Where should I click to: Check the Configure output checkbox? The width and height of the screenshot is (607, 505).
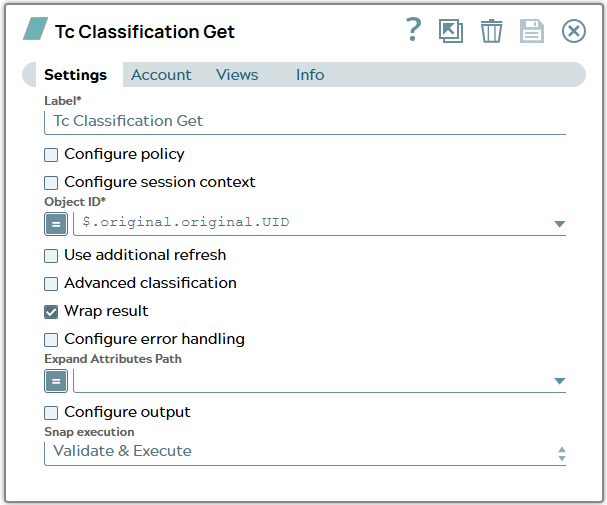tap(51, 413)
